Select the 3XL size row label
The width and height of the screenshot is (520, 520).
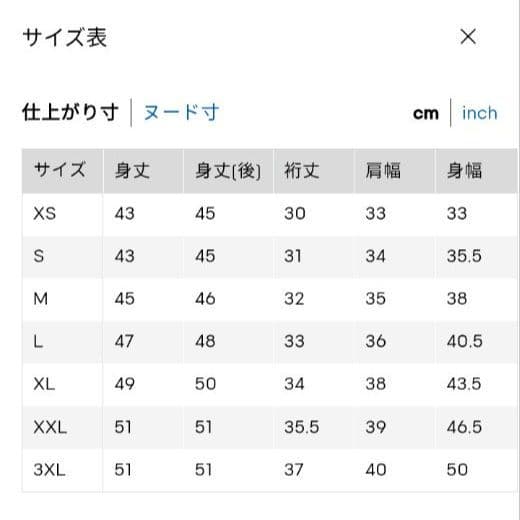coord(49,470)
